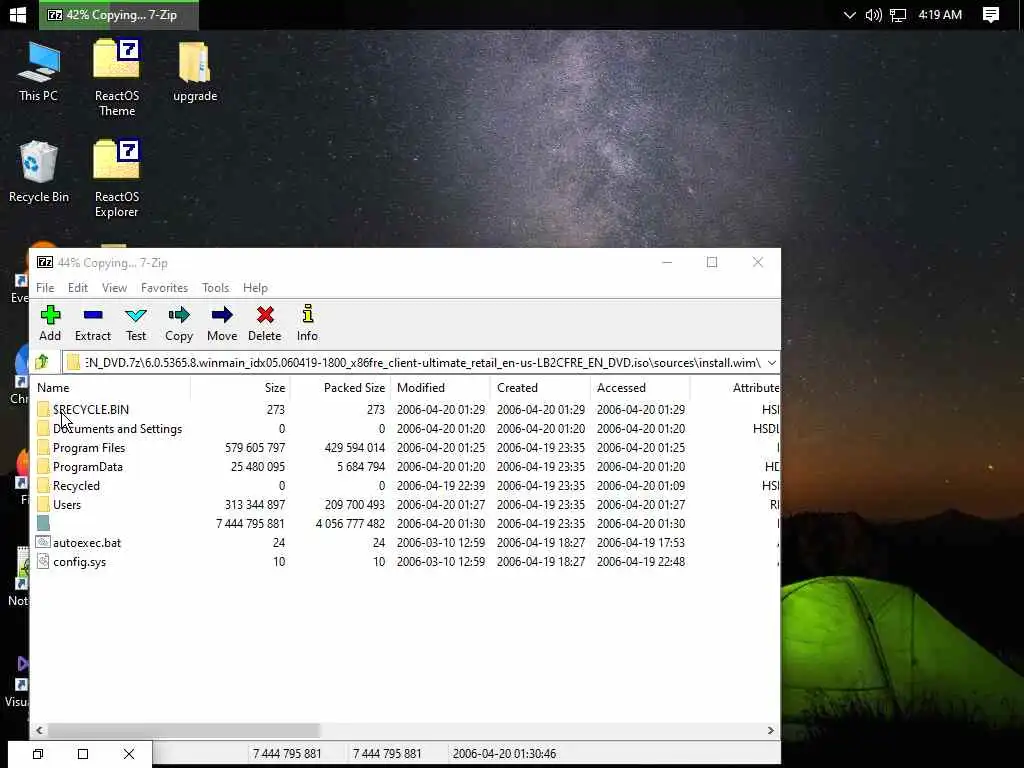The height and width of the screenshot is (768, 1024).
Task: Show hidden tray icons chevron
Action: point(849,14)
